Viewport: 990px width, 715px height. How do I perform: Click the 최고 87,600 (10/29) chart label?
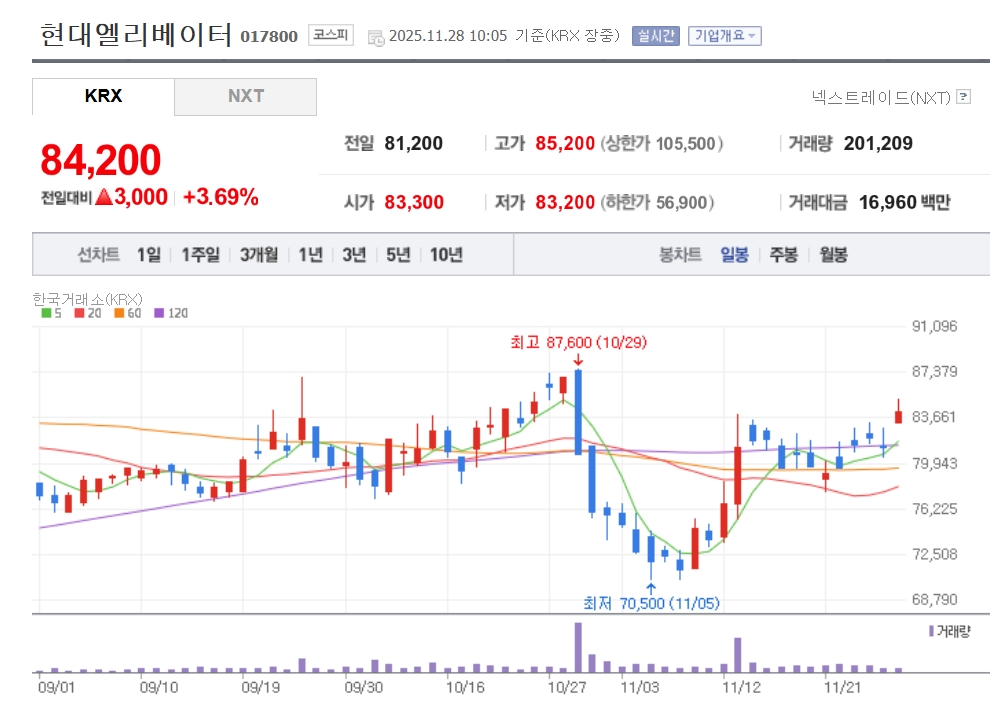pos(578,342)
